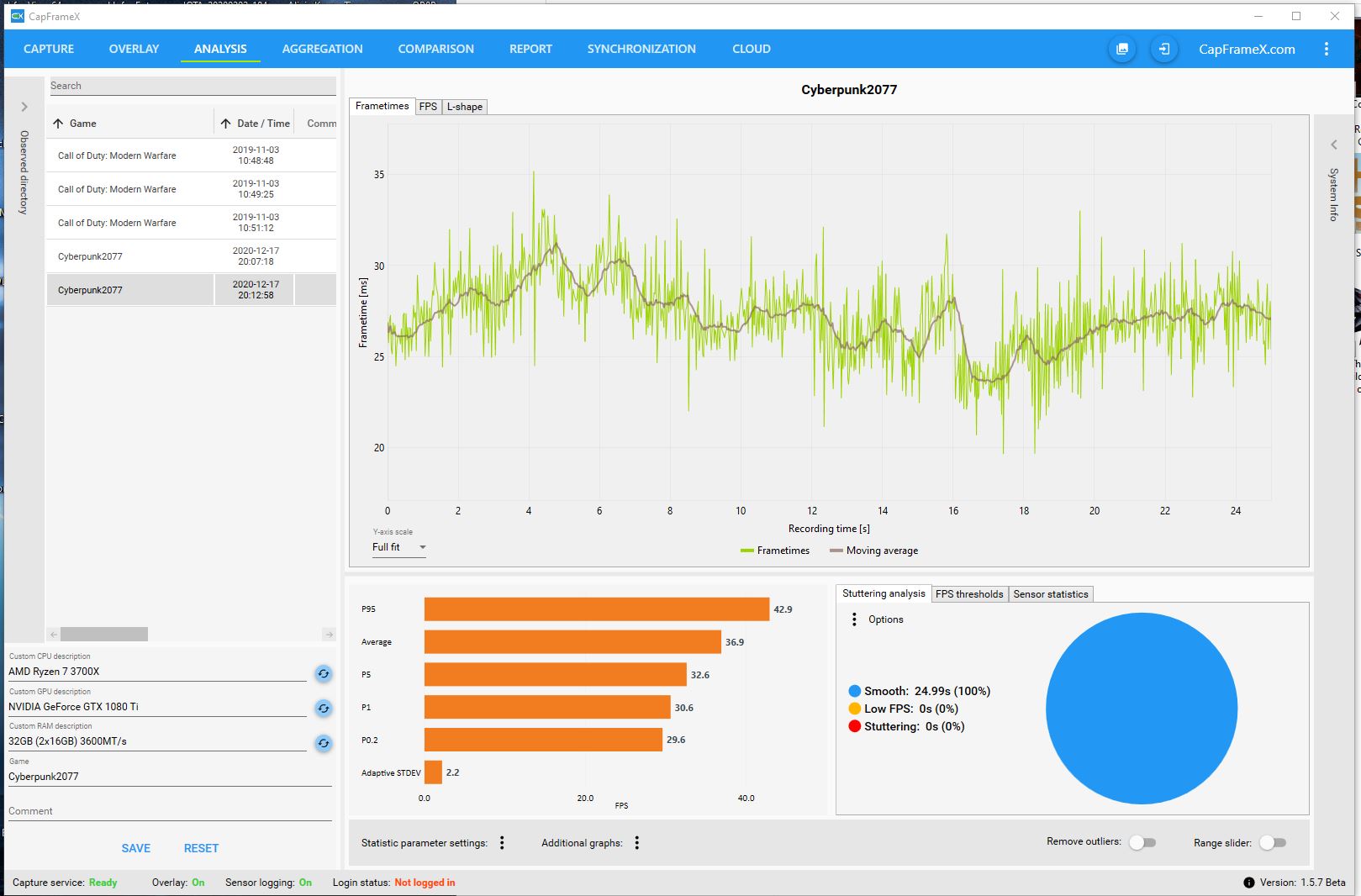Select Stuttering analysis tab
The image size is (1361, 896).
coord(884,593)
